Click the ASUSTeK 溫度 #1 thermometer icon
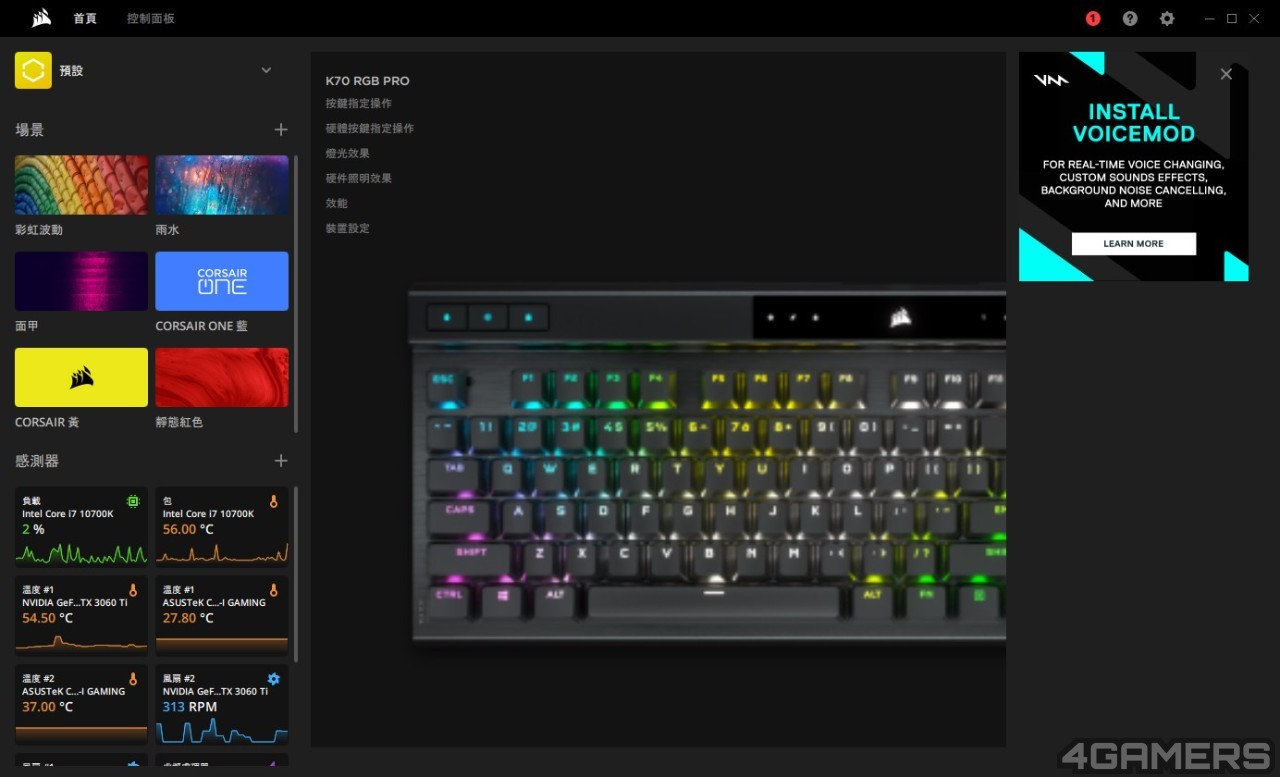Screen dimensions: 1280x777 (x=274, y=590)
